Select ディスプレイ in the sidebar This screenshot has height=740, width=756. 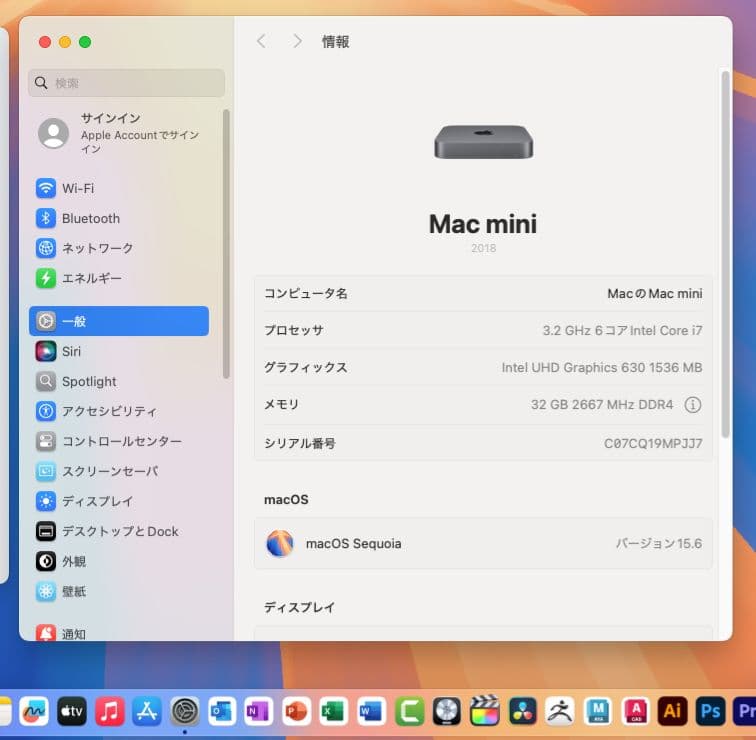(x=119, y=501)
